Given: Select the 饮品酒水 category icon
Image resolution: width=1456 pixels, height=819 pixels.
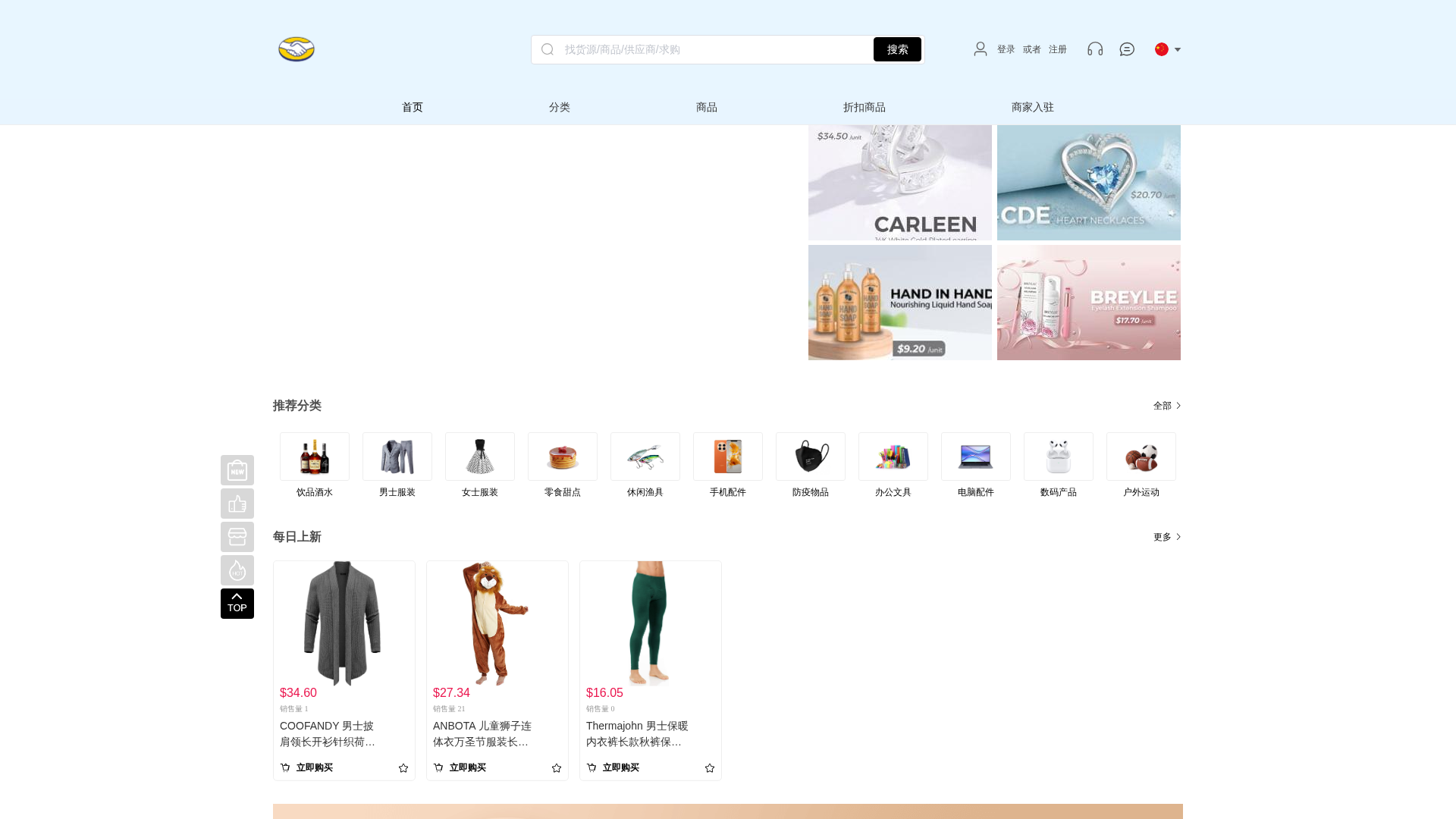Looking at the screenshot, I should [x=315, y=457].
